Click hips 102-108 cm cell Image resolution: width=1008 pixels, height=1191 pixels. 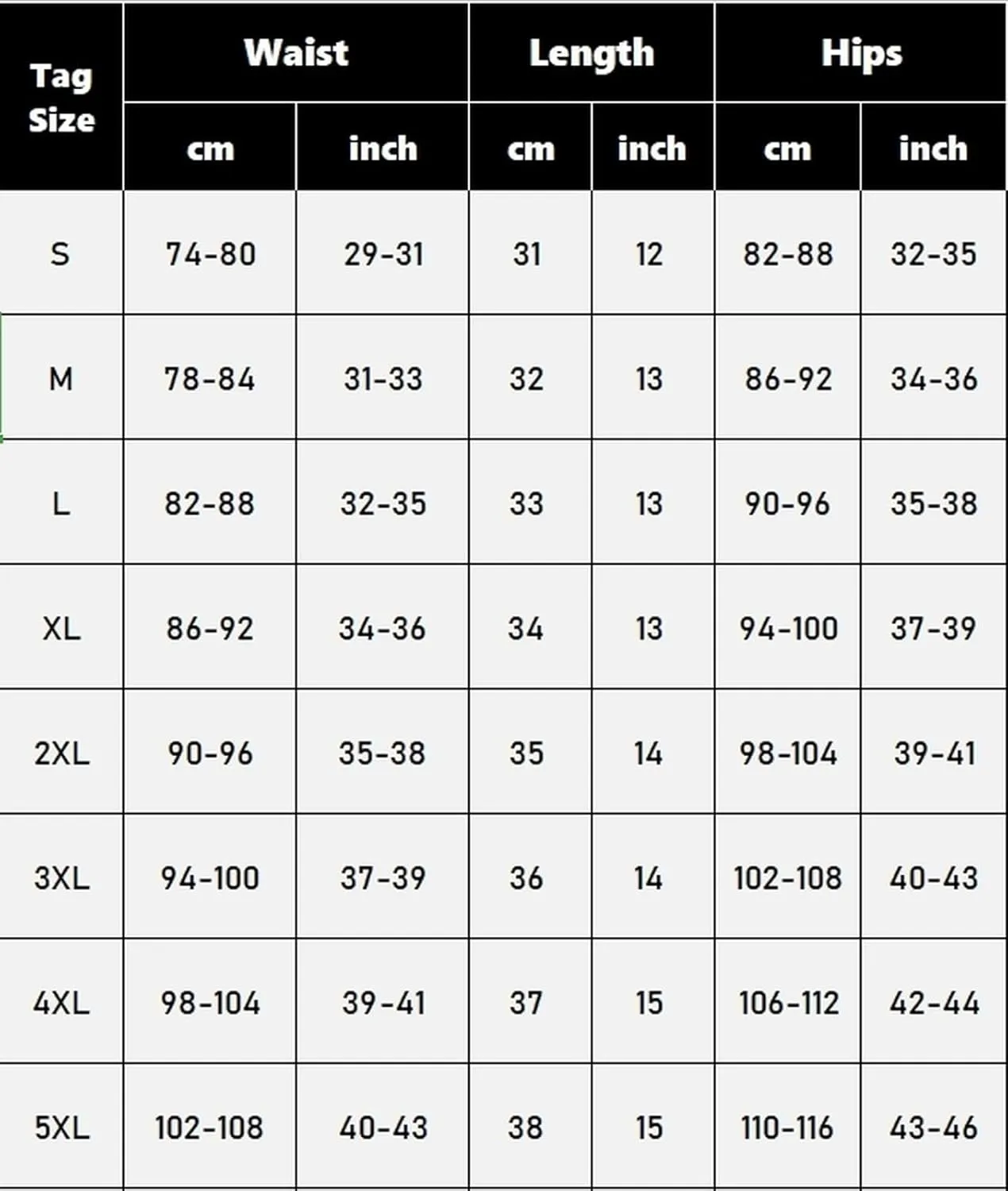[x=787, y=877]
